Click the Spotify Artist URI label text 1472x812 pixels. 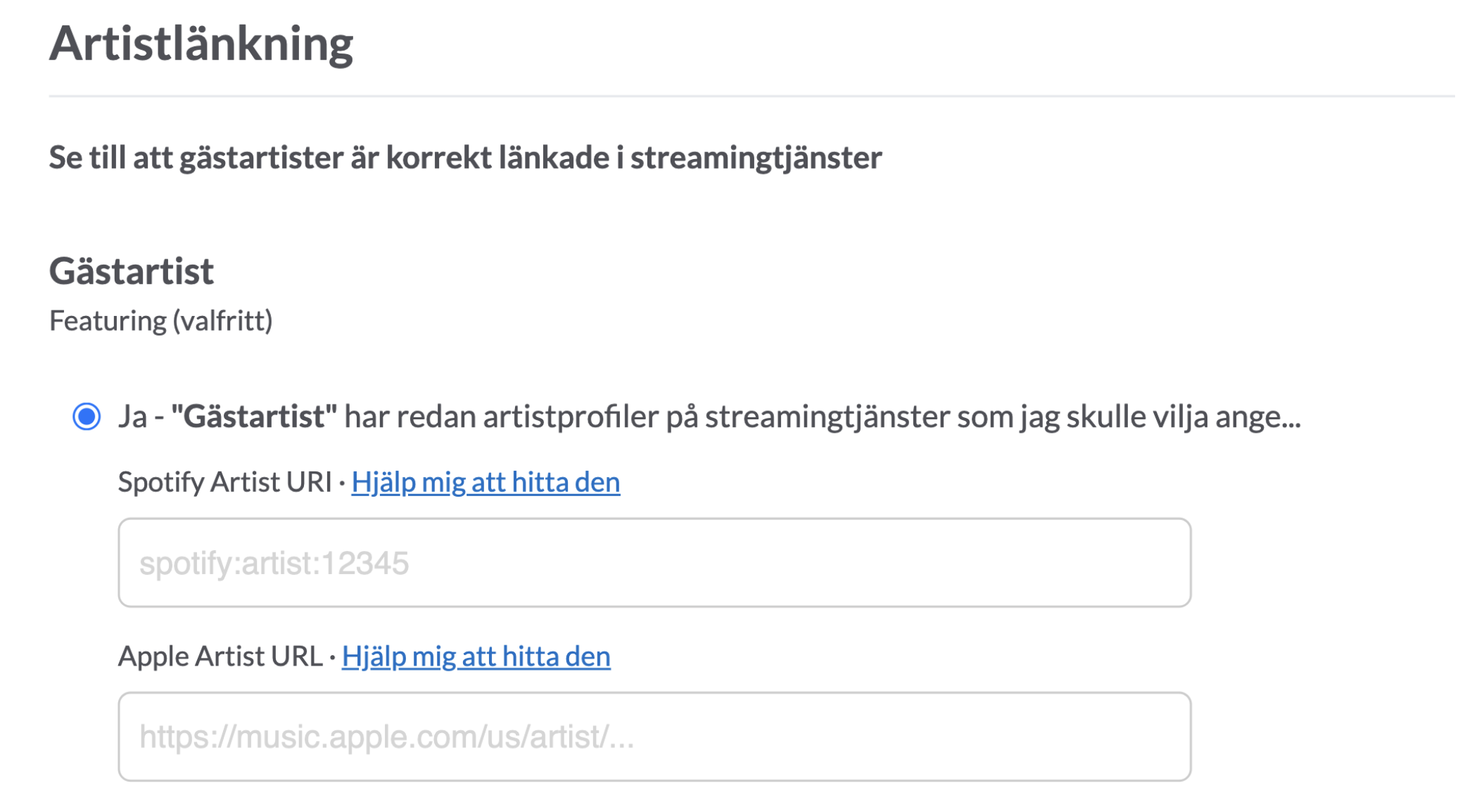click(x=224, y=482)
